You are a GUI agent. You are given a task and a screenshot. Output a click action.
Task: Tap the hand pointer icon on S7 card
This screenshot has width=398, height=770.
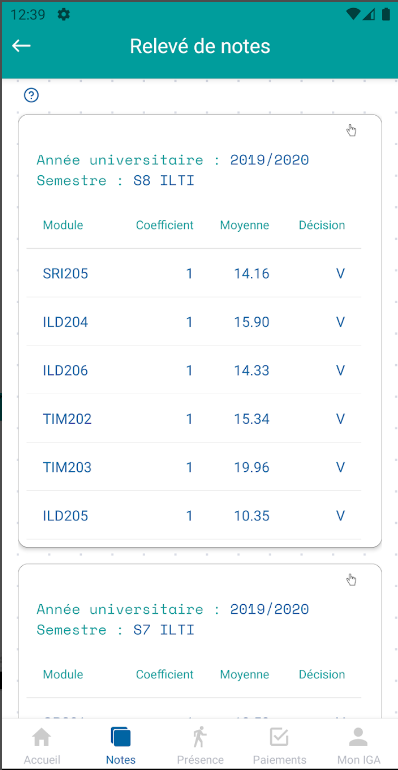[x=351, y=579]
